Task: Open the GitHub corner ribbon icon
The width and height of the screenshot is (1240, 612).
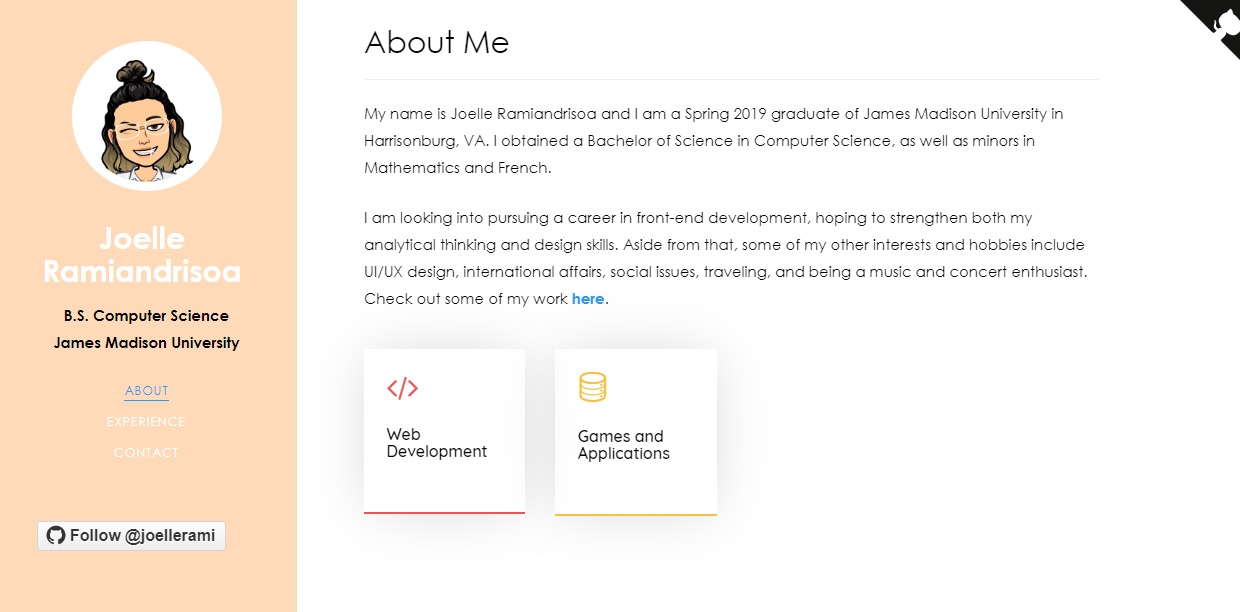Action: point(1218,20)
